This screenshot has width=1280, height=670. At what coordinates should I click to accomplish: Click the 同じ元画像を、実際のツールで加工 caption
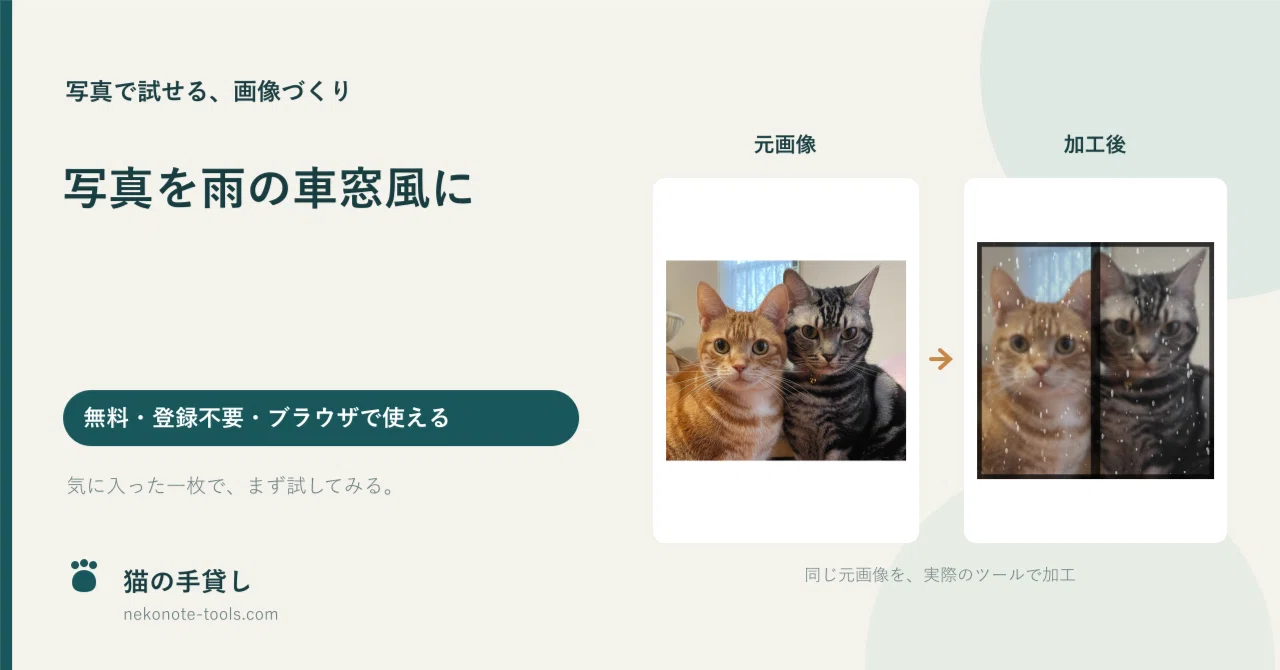coord(940,575)
